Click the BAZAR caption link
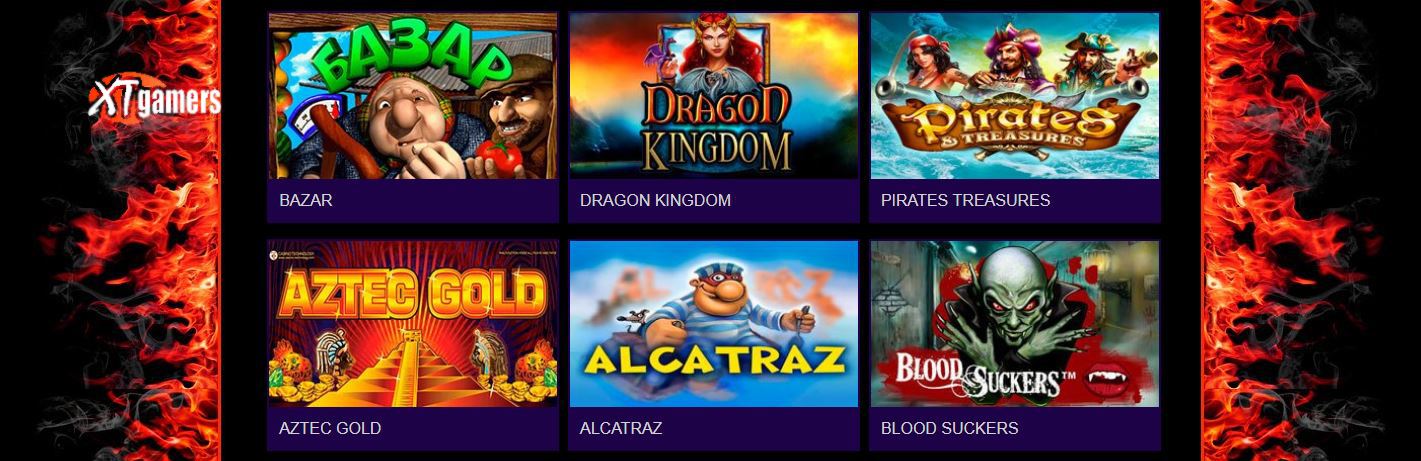This screenshot has width=1421, height=461. pos(306,200)
